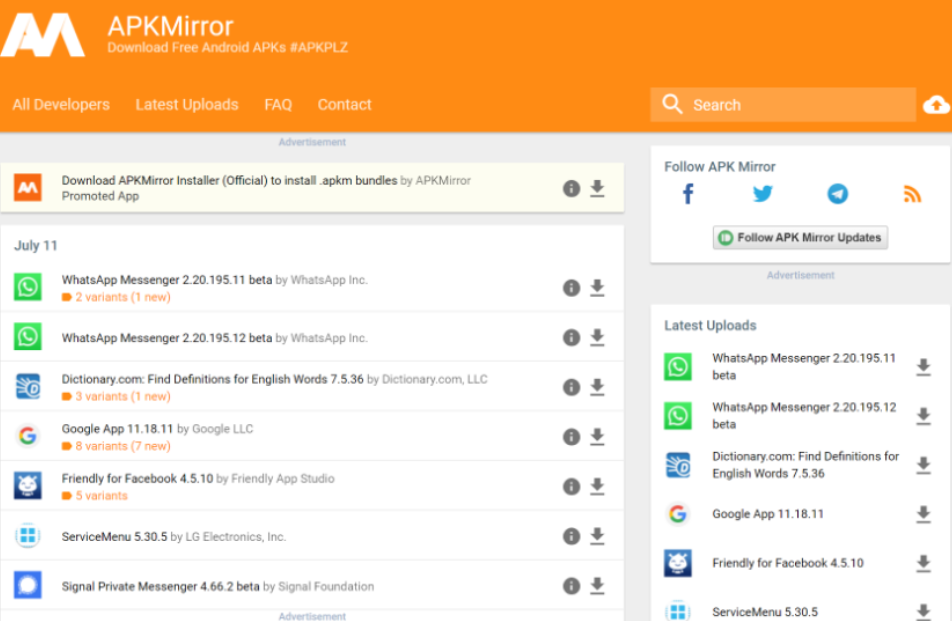Click Signal Foundation developer name
952x621 pixels.
(326, 587)
